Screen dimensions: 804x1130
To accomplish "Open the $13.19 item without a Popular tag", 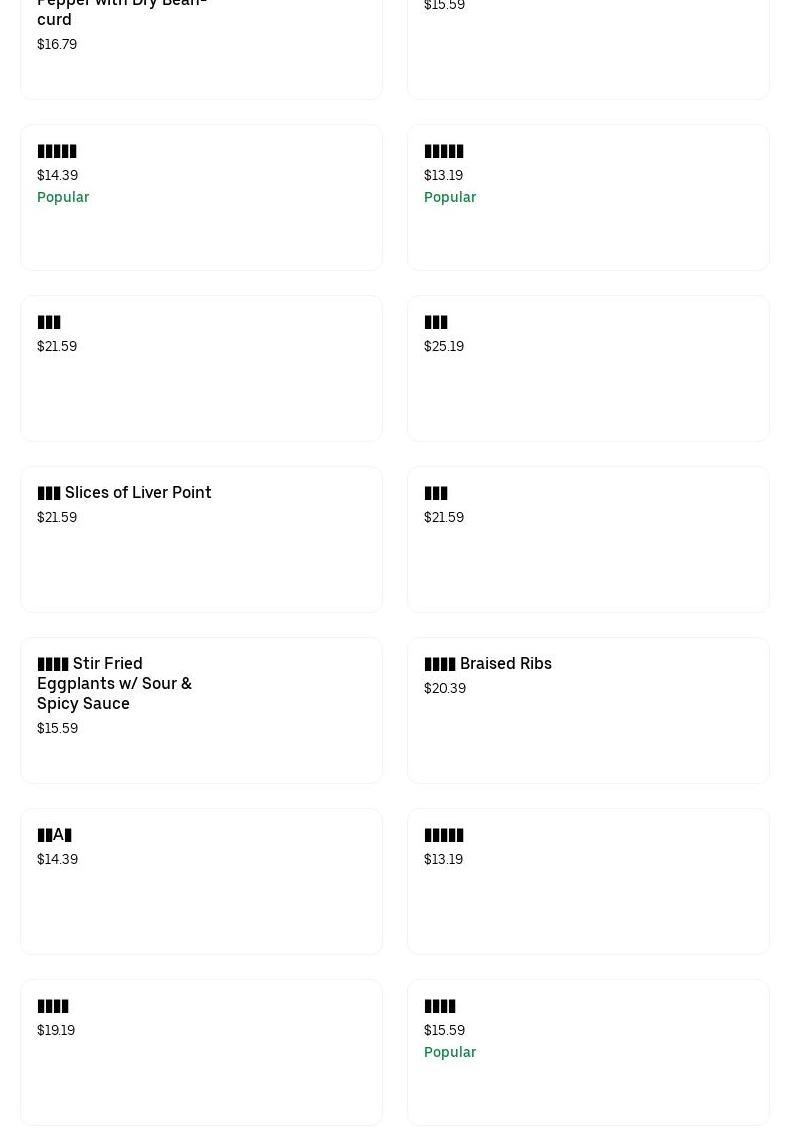I will point(444,835).
